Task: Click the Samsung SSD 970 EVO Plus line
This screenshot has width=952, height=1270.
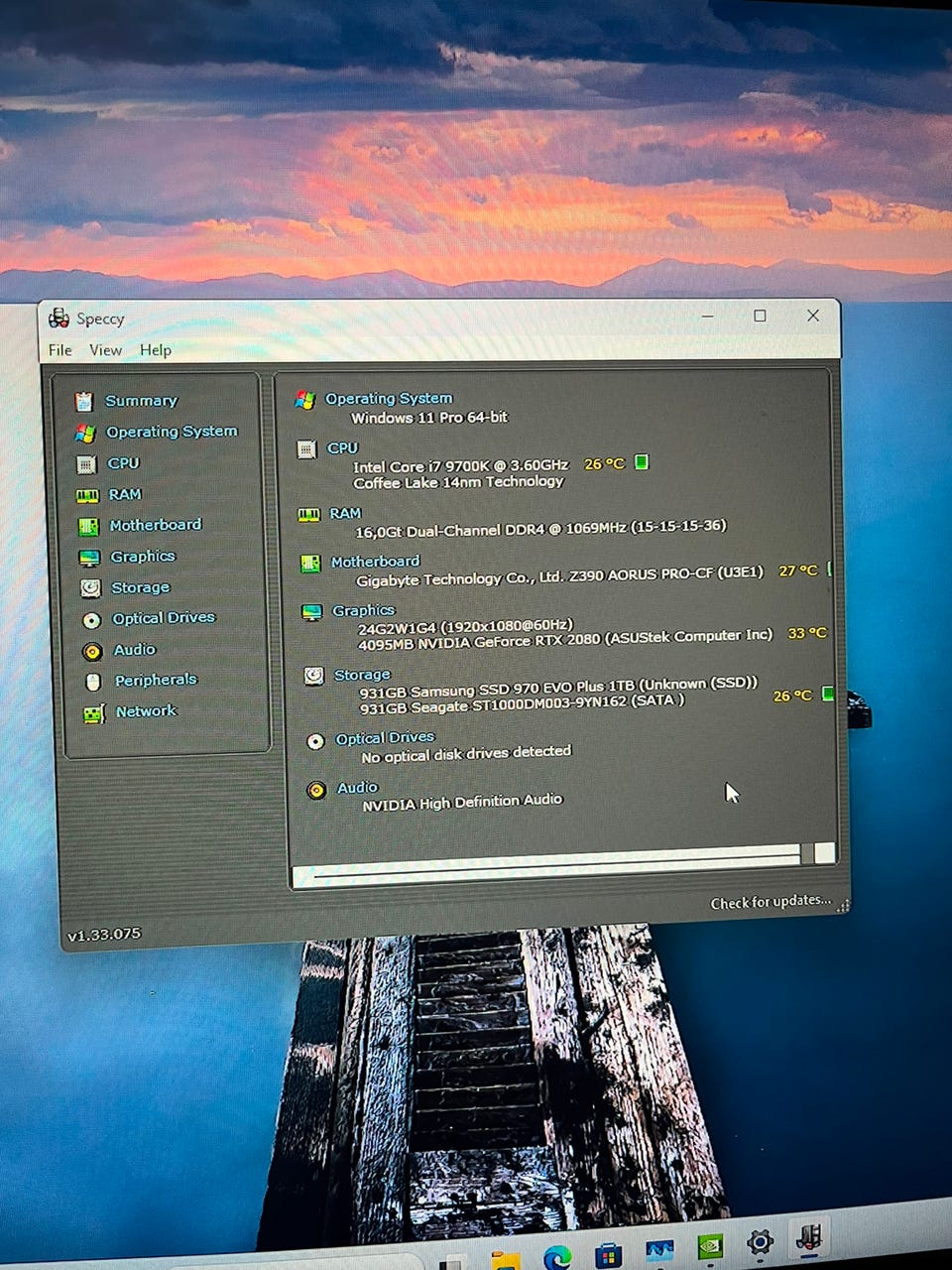Action: tap(558, 688)
